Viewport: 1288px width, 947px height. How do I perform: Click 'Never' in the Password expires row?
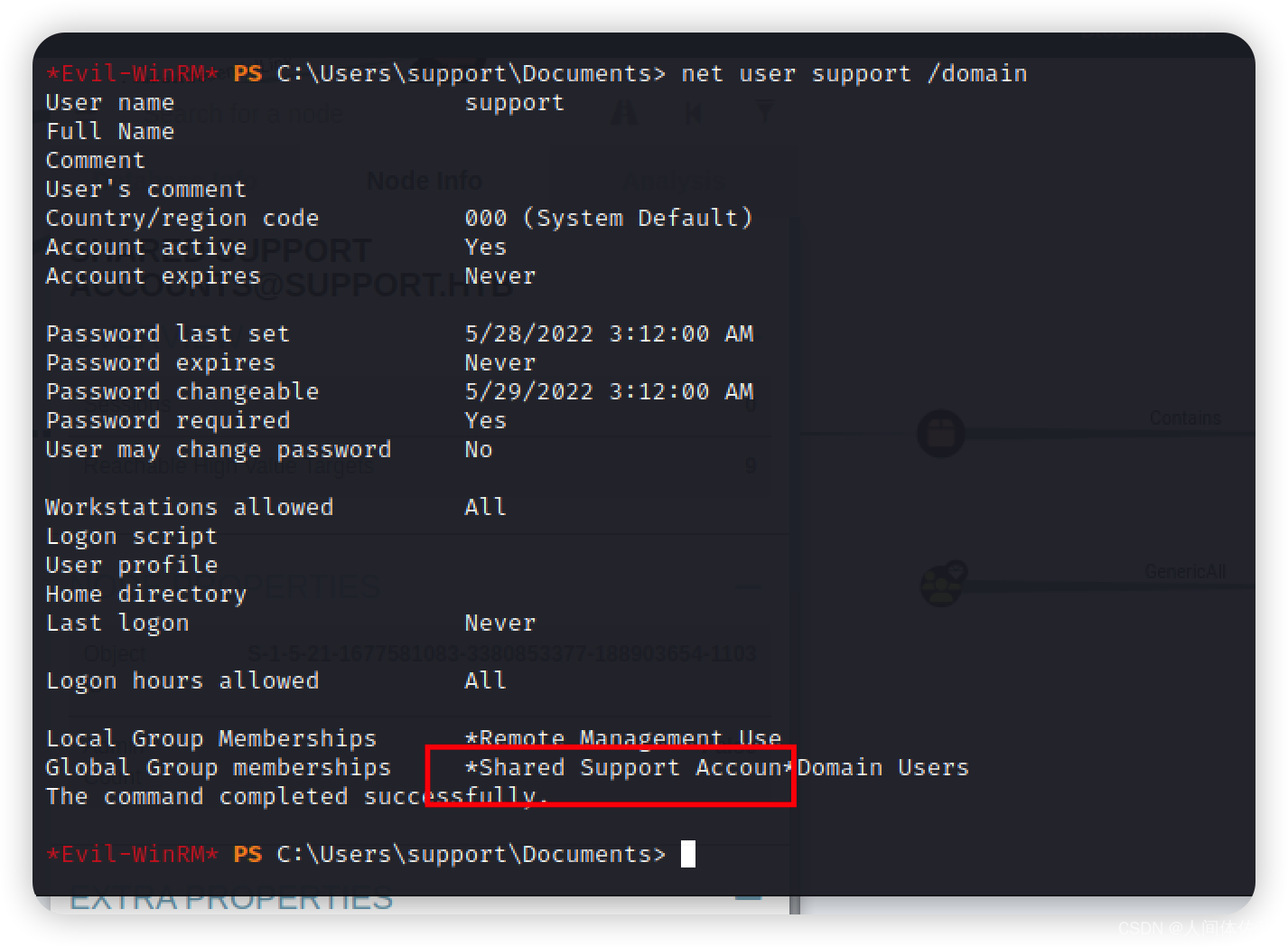tap(500, 362)
